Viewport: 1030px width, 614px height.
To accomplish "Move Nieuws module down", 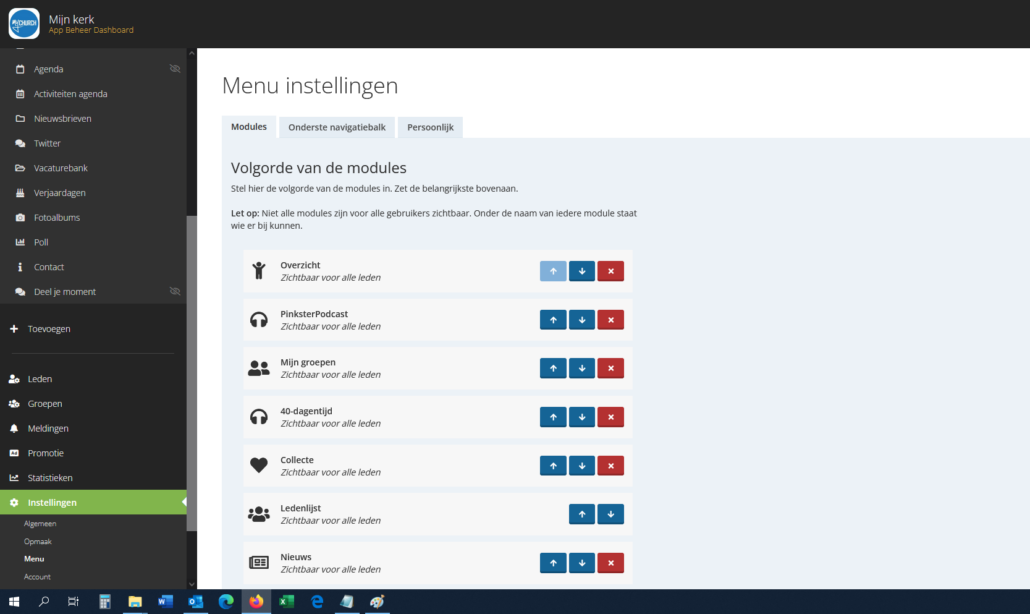I will coord(581,563).
